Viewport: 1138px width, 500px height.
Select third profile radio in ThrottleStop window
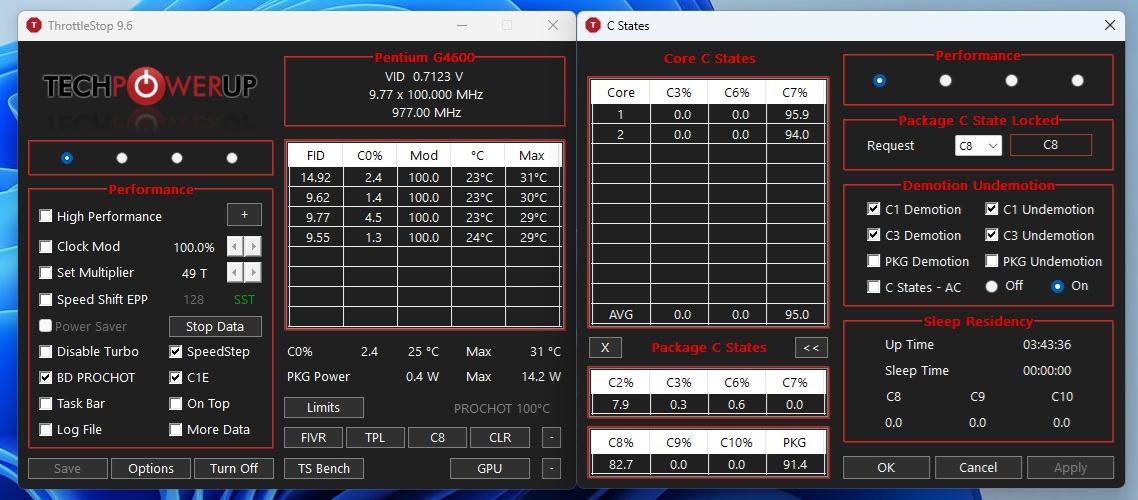pyautogui.click(x=177, y=157)
